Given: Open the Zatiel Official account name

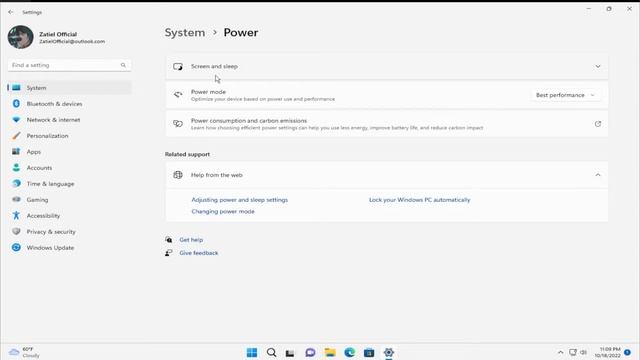Looking at the screenshot, I should pyautogui.click(x=58, y=34).
